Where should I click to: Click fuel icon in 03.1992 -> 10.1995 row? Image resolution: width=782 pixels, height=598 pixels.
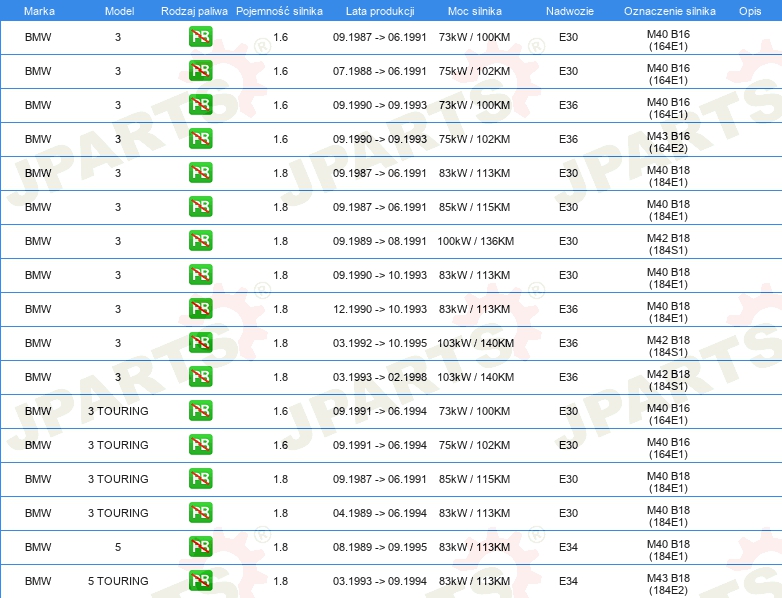point(200,343)
